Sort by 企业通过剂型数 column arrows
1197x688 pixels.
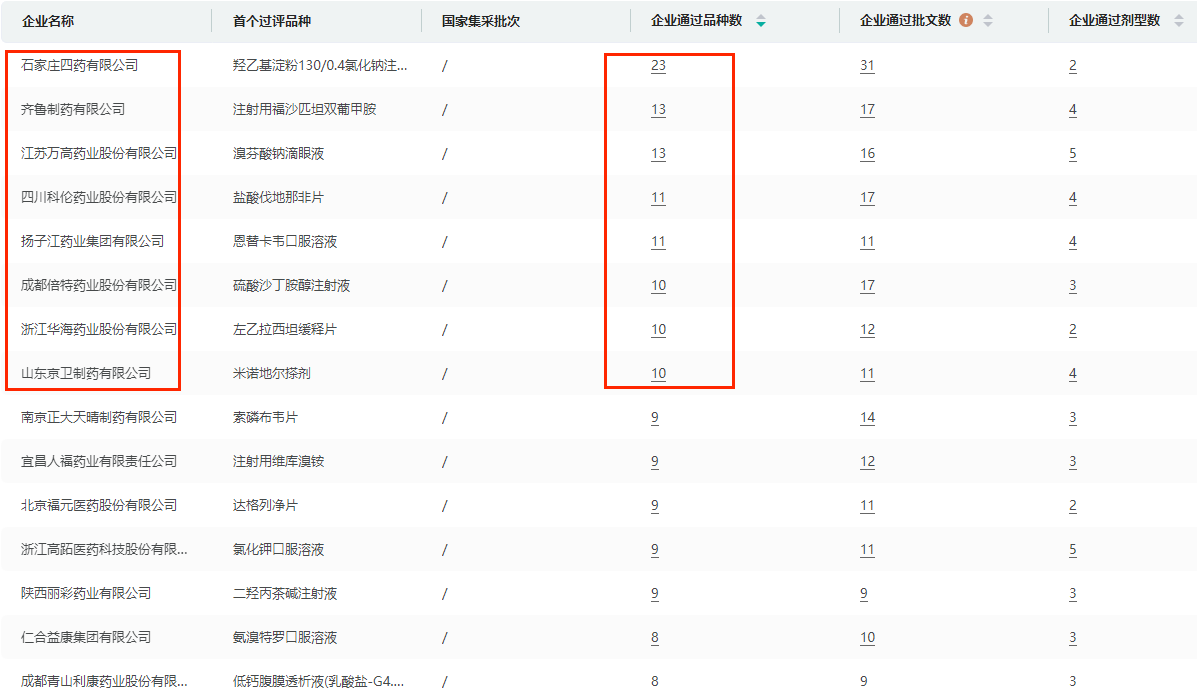1179,21
